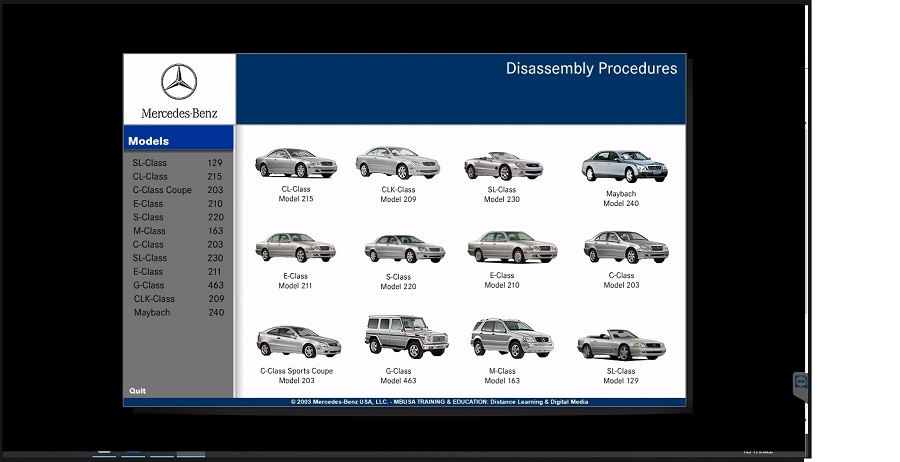This screenshot has width=900, height=462.
Task: Pick the E-Class Model 210 car image
Action: (512, 247)
